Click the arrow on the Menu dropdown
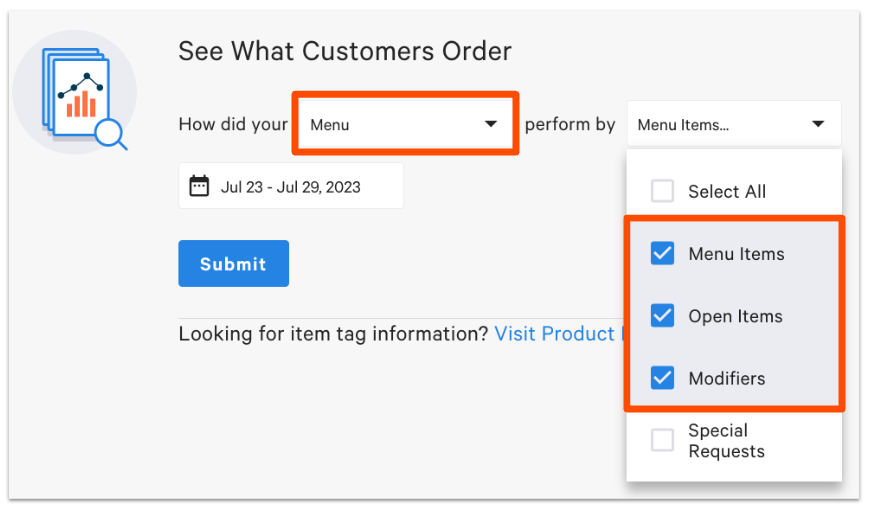The width and height of the screenshot is (869, 510). (x=491, y=124)
